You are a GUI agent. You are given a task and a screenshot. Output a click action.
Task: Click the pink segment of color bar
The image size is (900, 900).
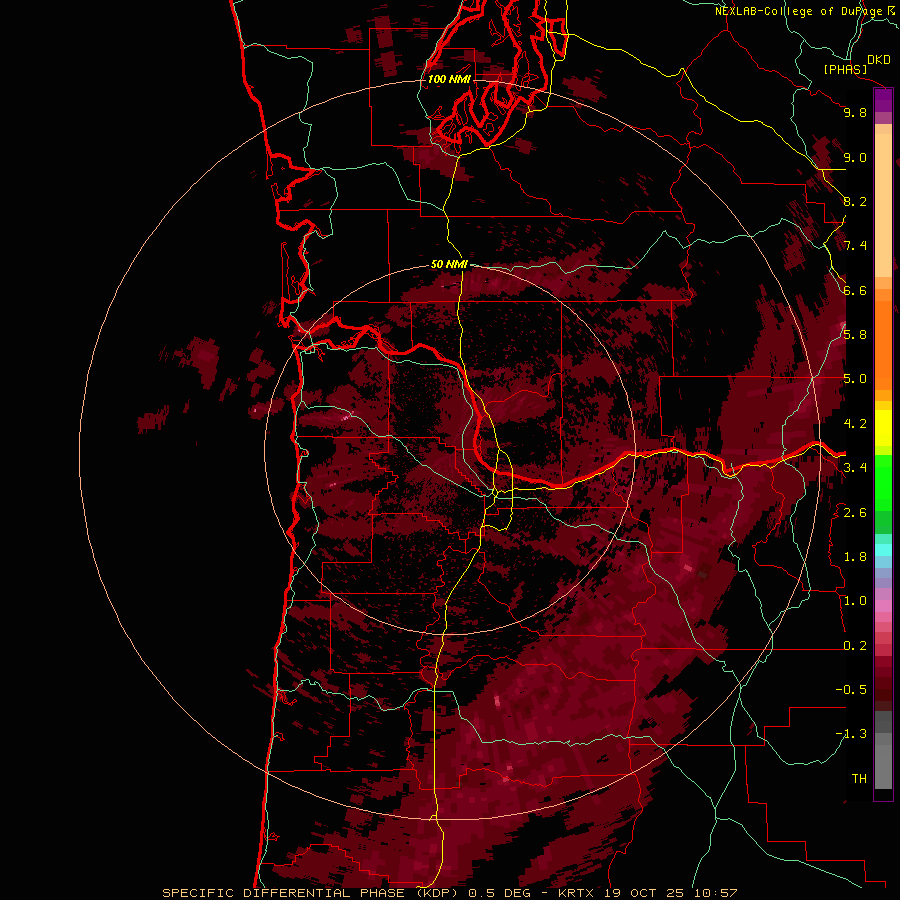tap(883, 606)
